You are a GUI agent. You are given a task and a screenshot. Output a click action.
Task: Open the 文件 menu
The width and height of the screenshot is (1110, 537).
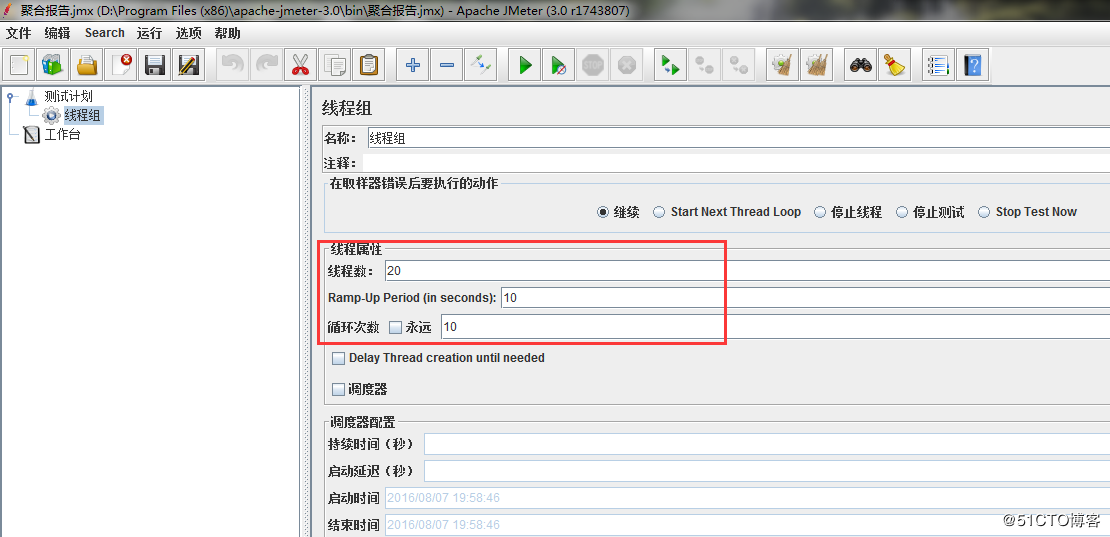pos(18,33)
